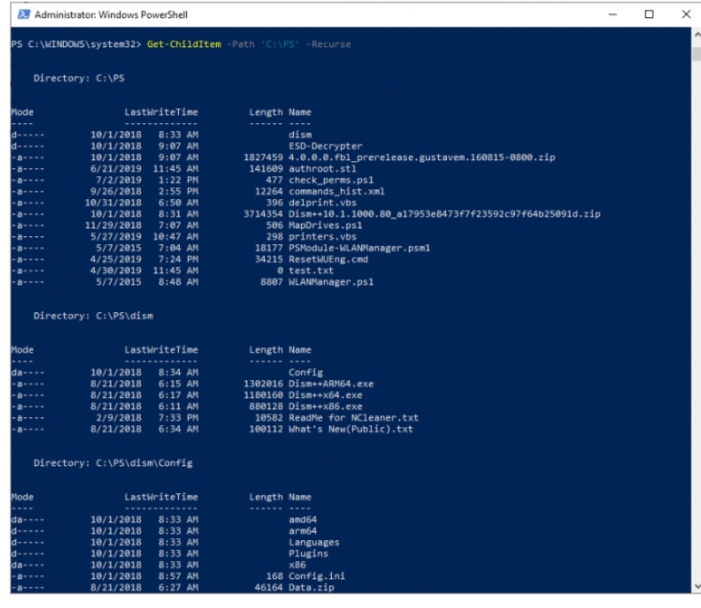701x608 pixels.
Task: Click the PowerShell icon in title bar
Action: click(23, 15)
